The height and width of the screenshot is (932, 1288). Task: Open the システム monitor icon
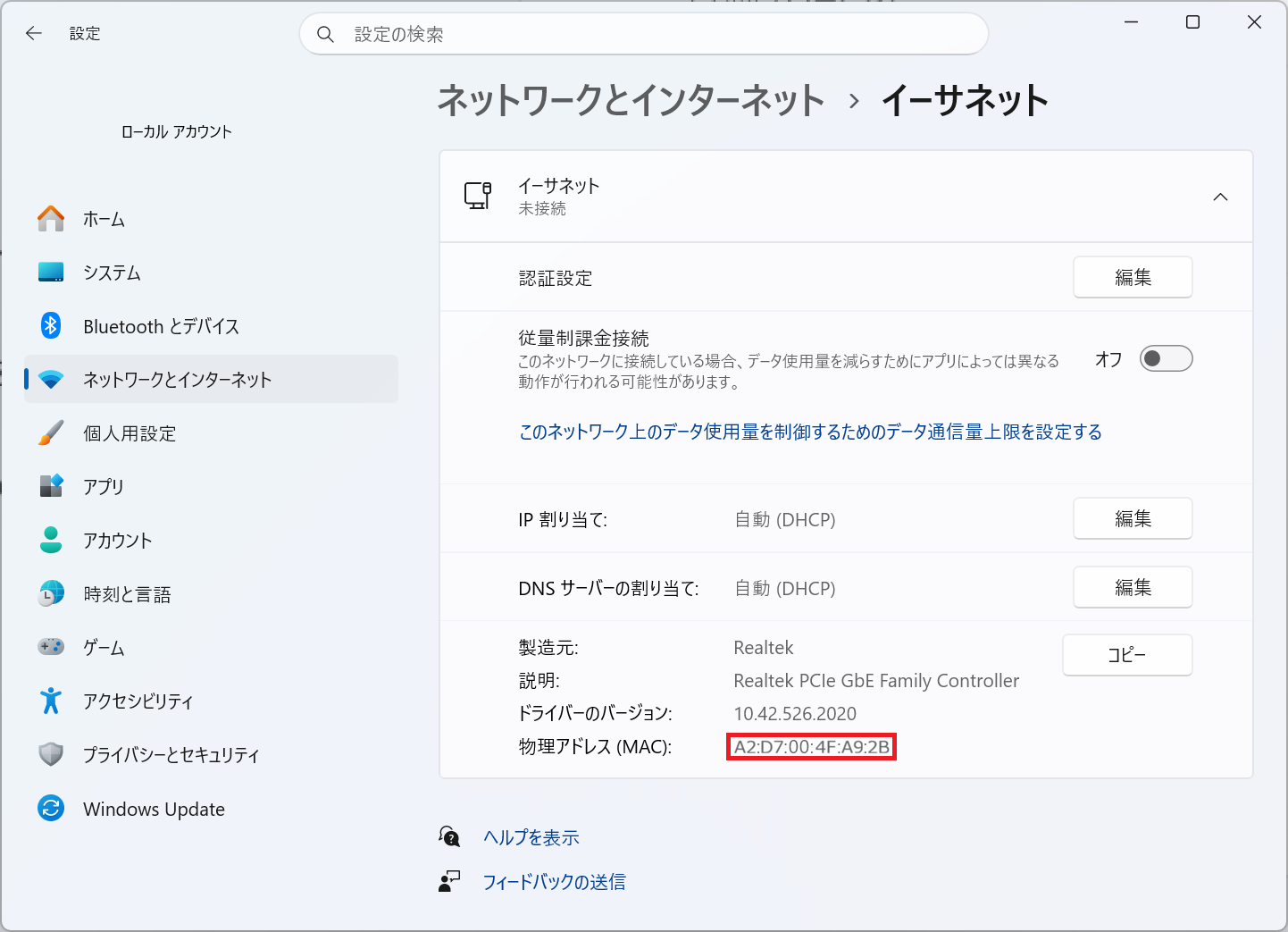(x=51, y=273)
